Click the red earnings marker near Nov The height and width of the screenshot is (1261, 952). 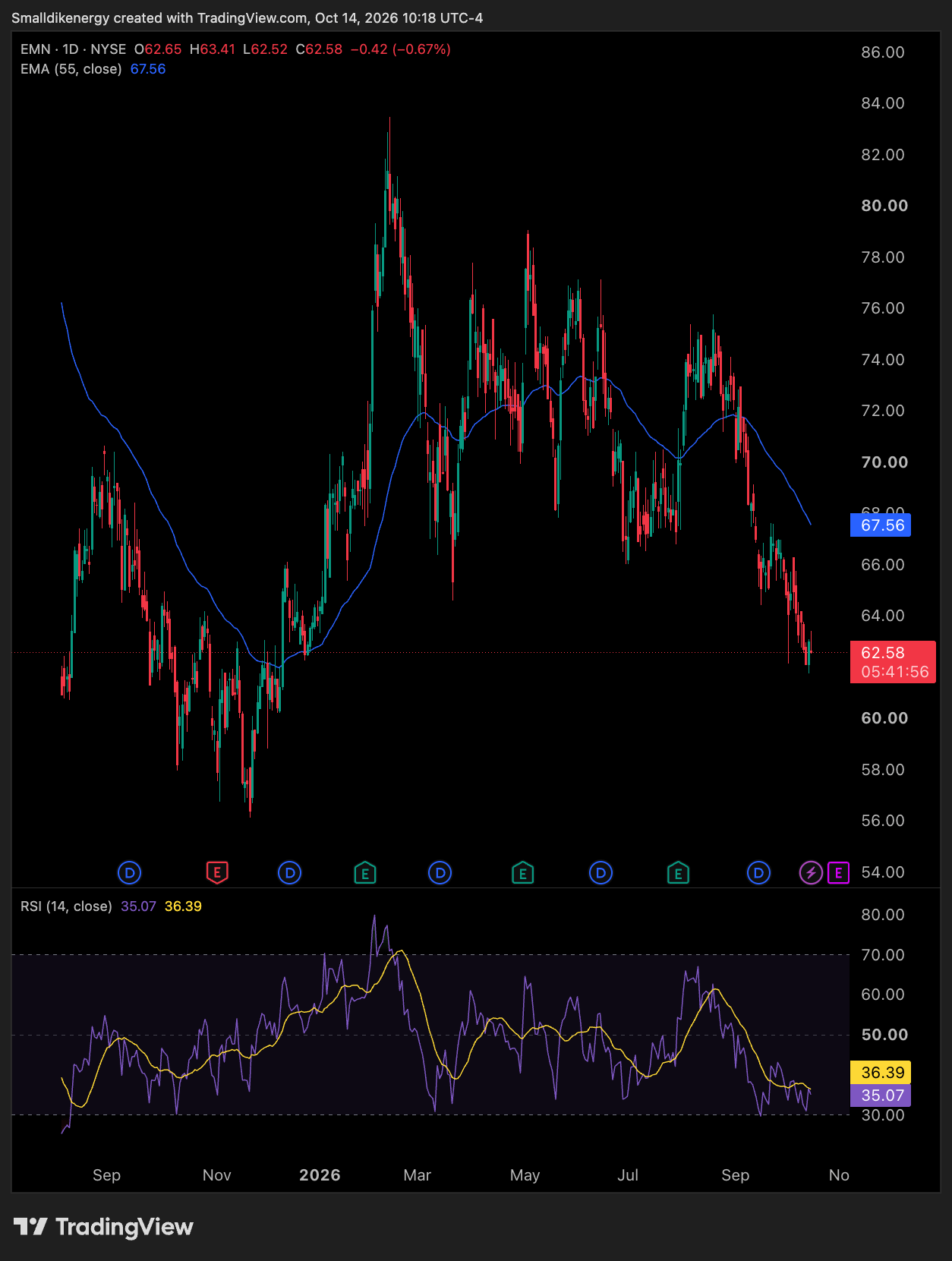217,873
